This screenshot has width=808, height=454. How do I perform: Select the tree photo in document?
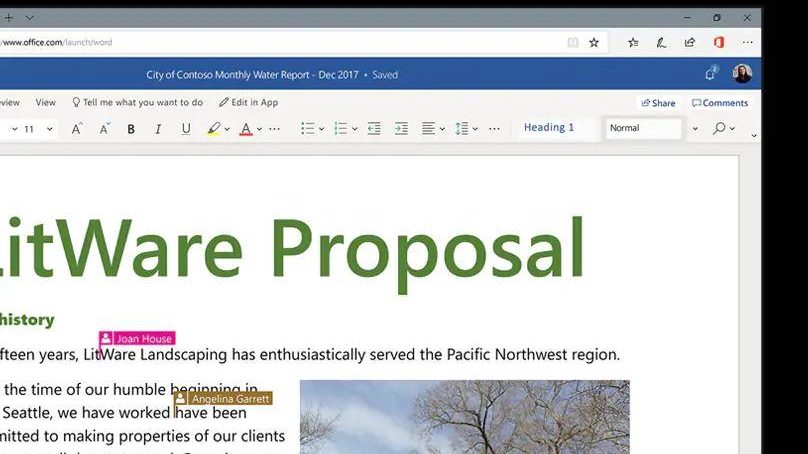465,417
